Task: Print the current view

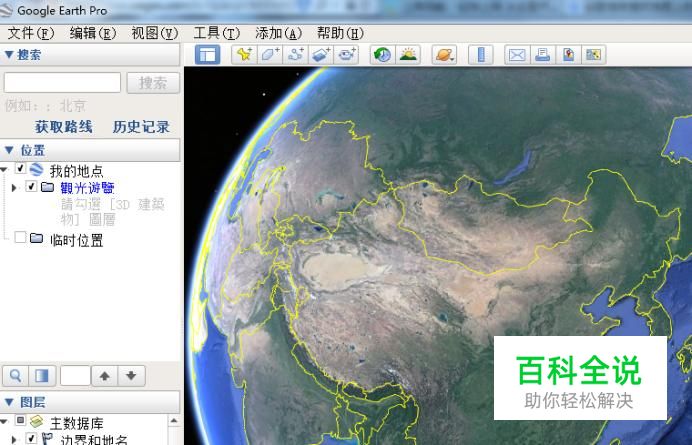Action: point(542,55)
